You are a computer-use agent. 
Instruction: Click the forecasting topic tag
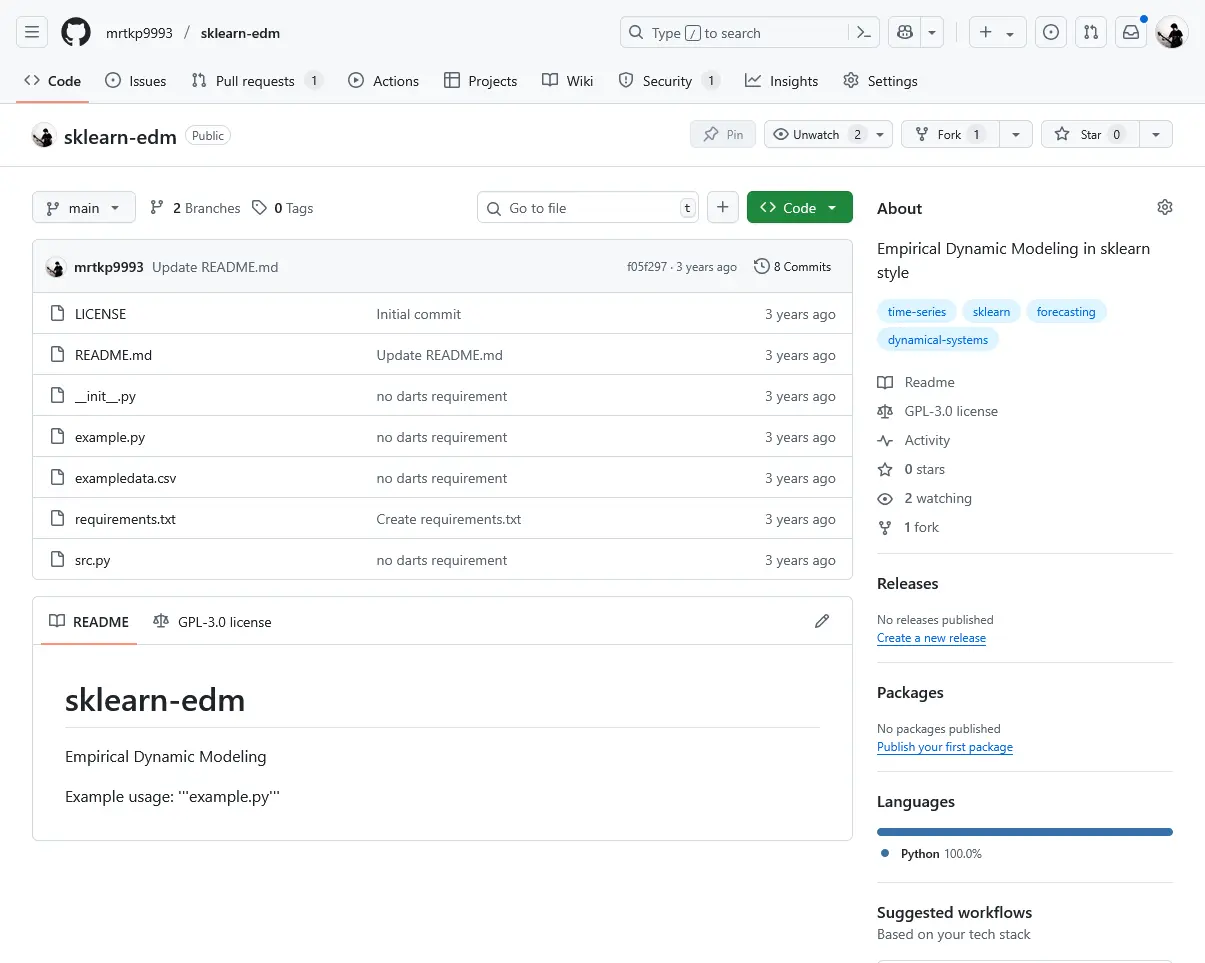(1066, 312)
